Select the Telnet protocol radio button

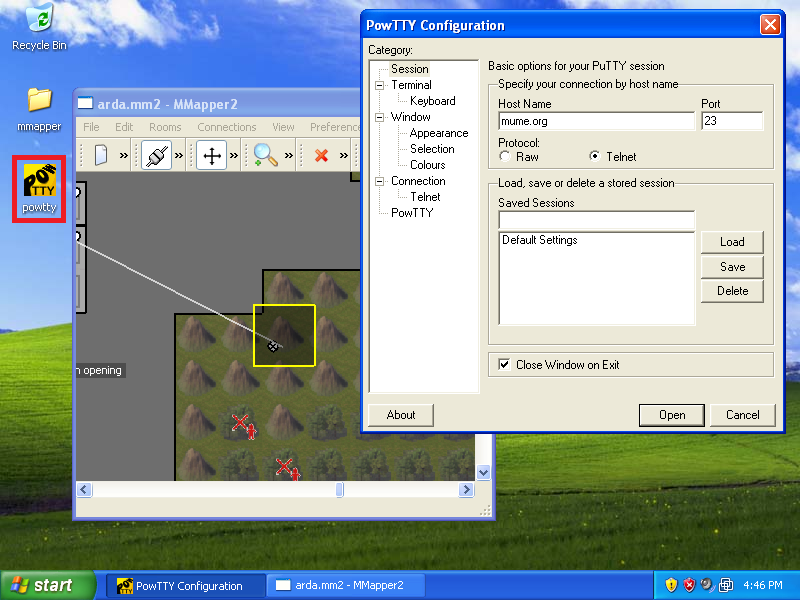coord(594,156)
